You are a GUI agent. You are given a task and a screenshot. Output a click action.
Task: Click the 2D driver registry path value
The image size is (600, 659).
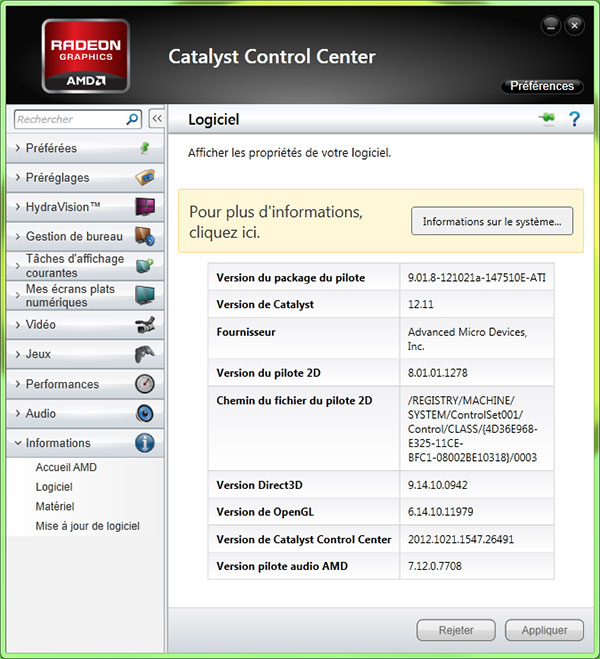473,429
